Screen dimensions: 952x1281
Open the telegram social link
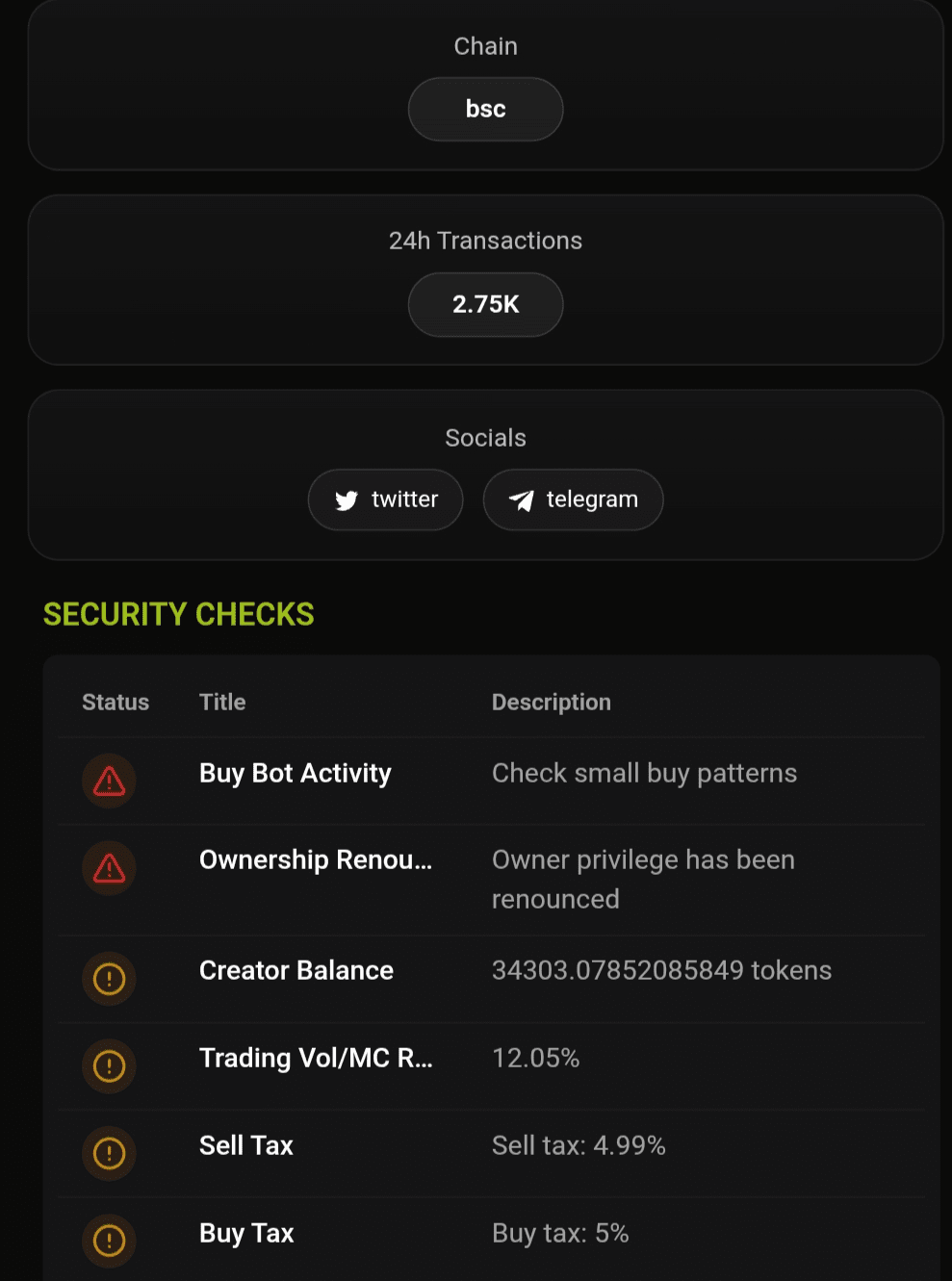573,500
